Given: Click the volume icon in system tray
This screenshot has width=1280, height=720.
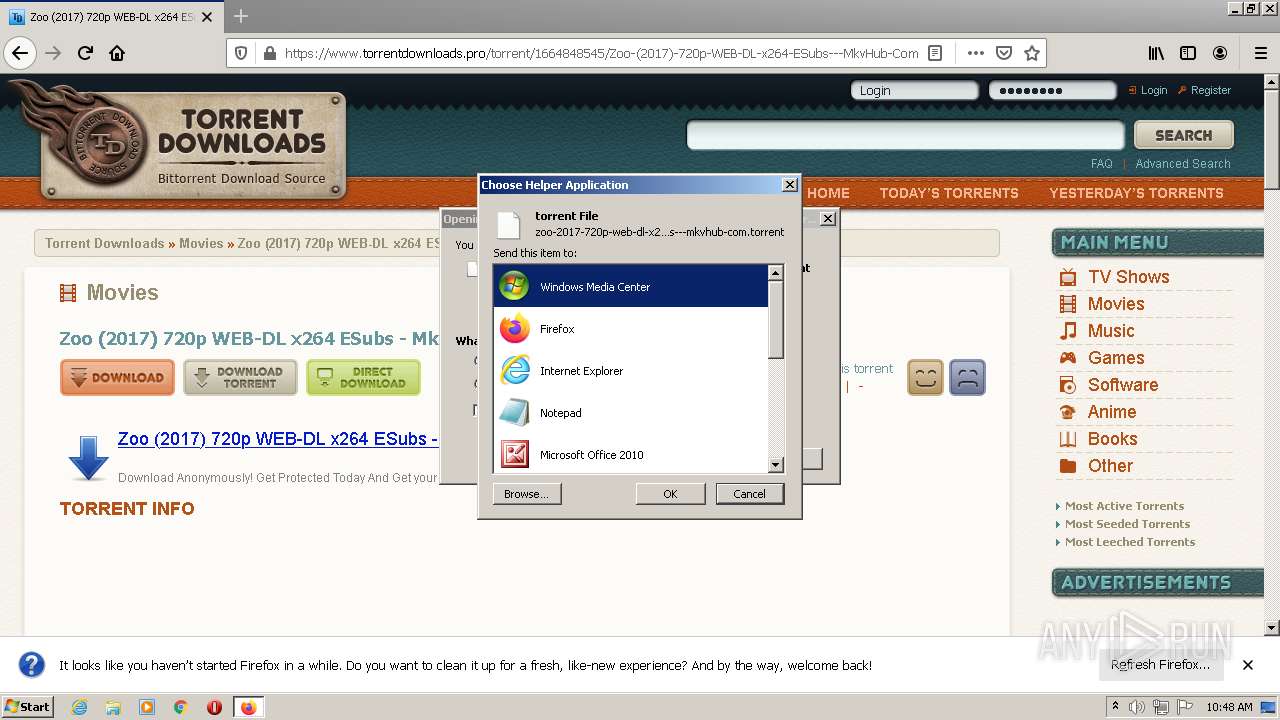Looking at the screenshot, I should [x=1137, y=707].
